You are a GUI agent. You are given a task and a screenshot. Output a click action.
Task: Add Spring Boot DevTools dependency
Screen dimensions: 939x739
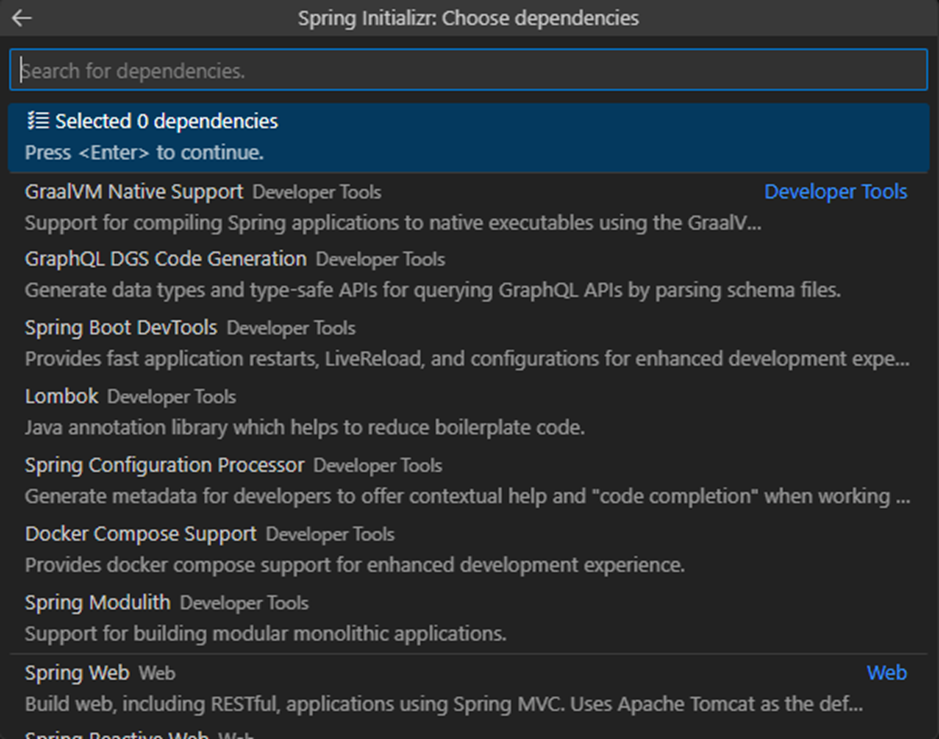(x=121, y=327)
